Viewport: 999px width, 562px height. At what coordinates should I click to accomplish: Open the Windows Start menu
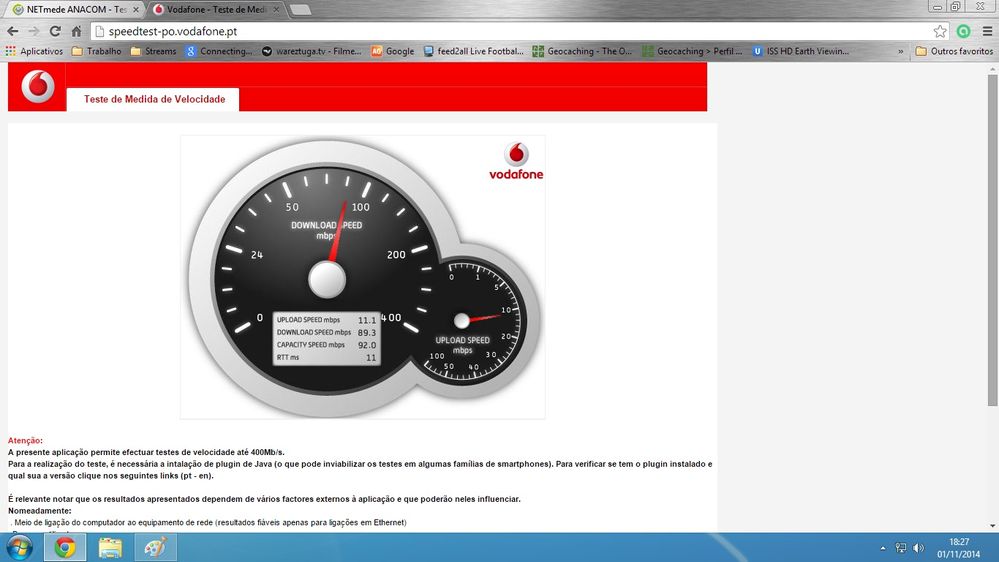tap(19, 547)
